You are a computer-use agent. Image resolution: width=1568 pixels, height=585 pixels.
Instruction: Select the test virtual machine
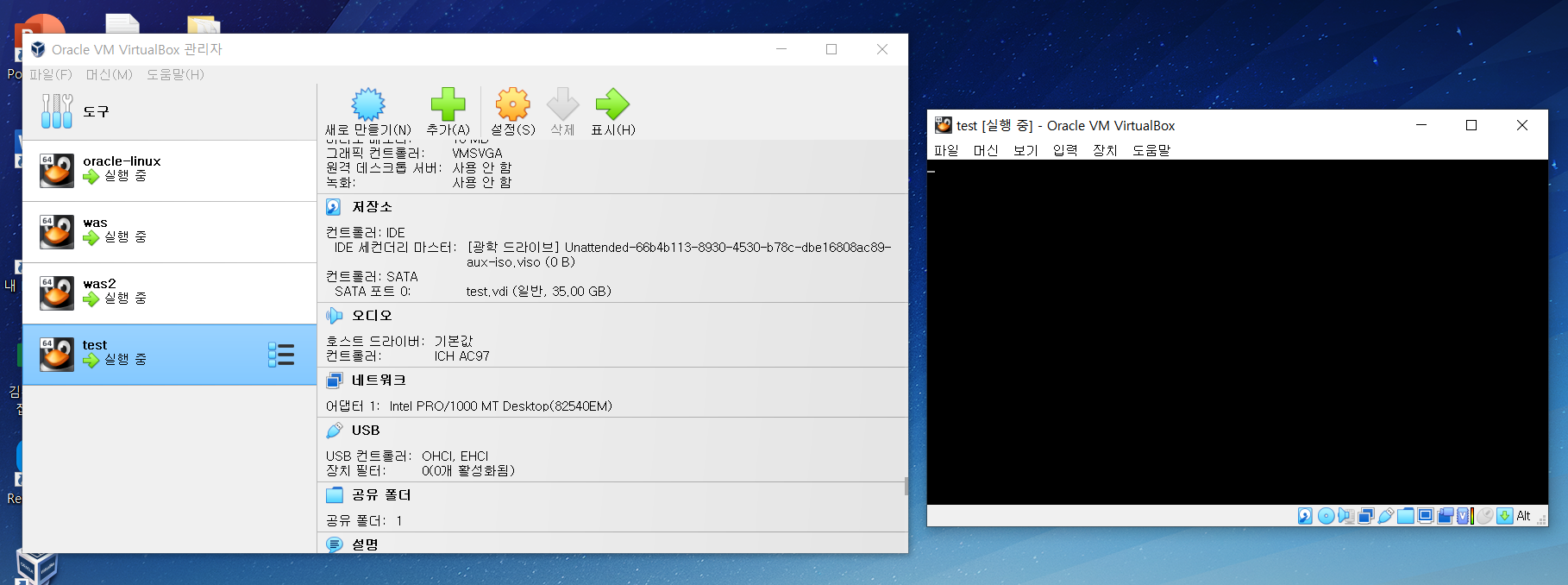[169, 355]
